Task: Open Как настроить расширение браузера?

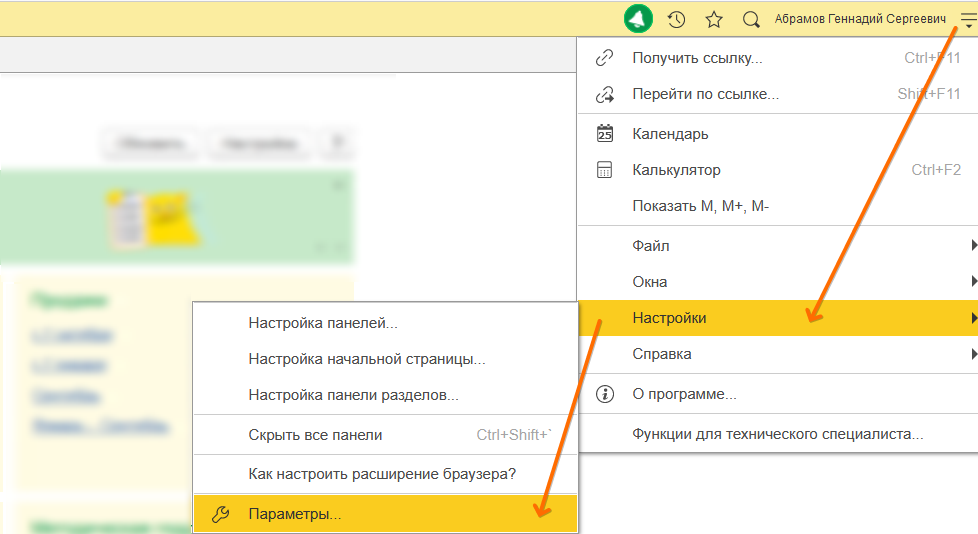Action: pos(385,474)
